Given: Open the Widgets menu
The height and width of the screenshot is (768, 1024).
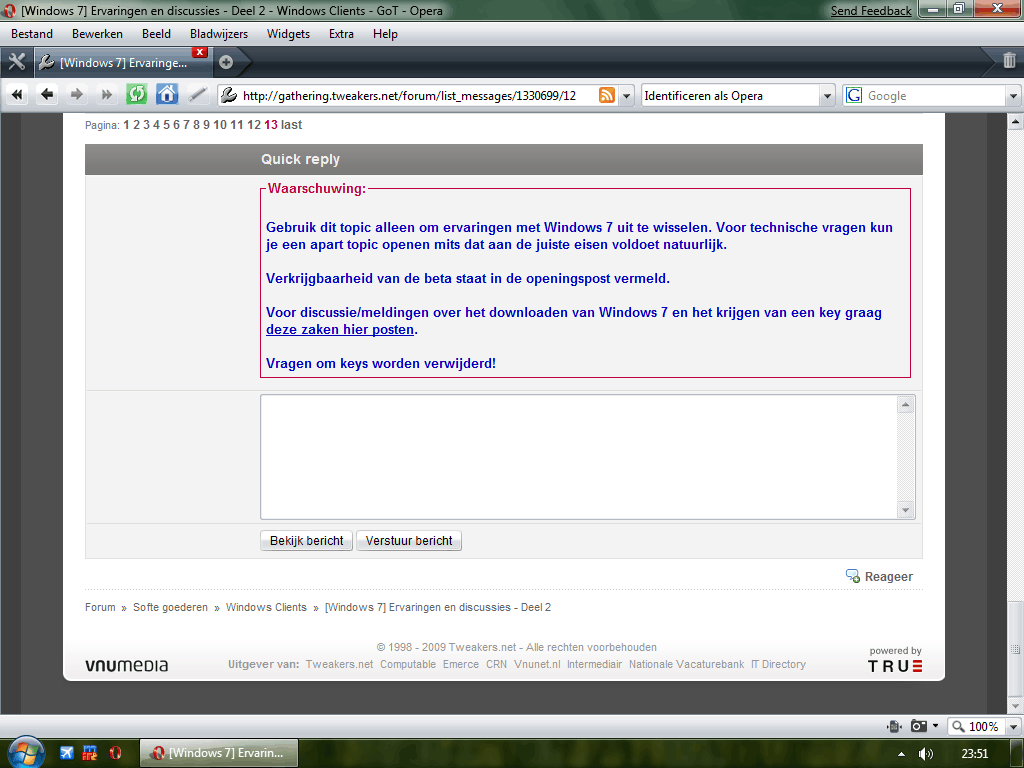Looking at the screenshot, I should click(x=288, y=34).
